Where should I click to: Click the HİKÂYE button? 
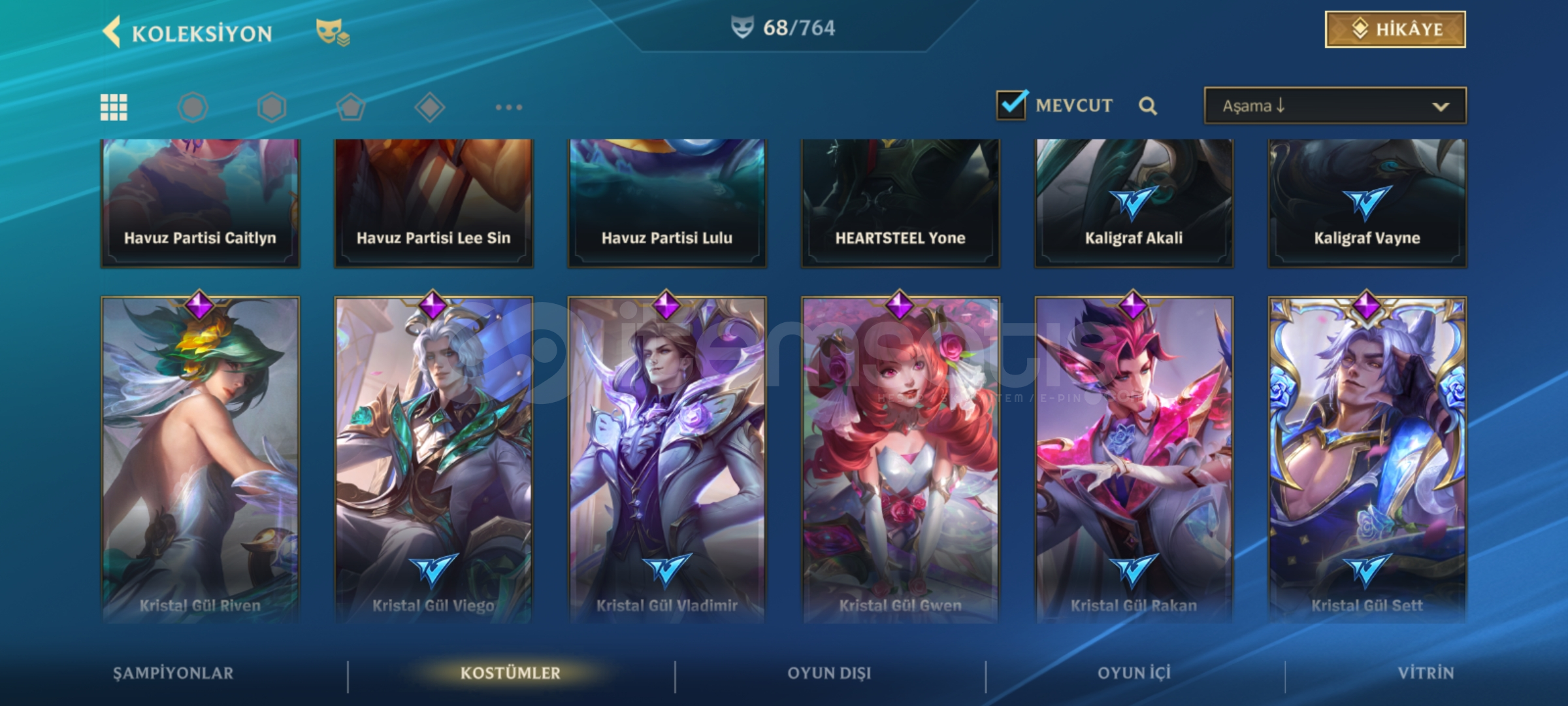[1396, 29]
